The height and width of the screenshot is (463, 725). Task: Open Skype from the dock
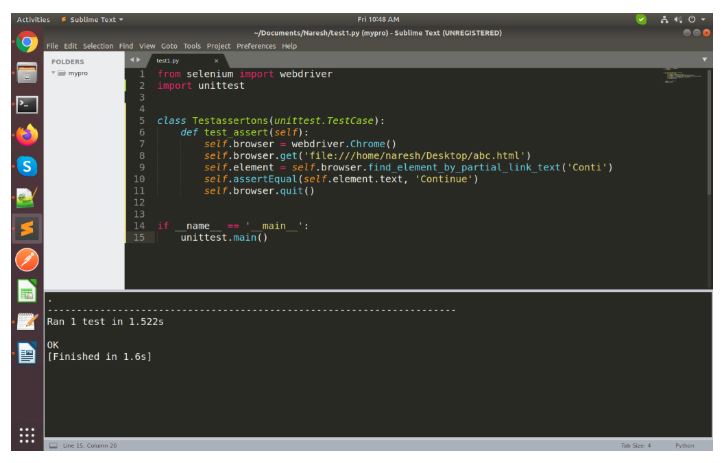coord(27,166)
